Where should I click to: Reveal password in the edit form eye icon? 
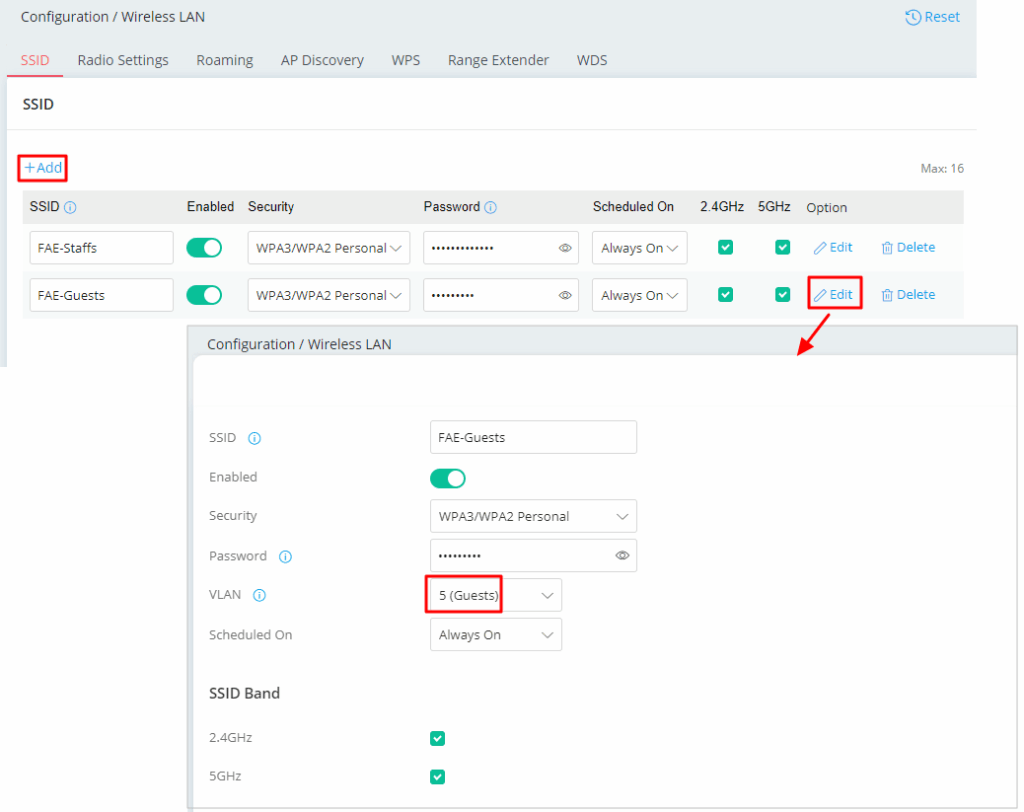623,555
